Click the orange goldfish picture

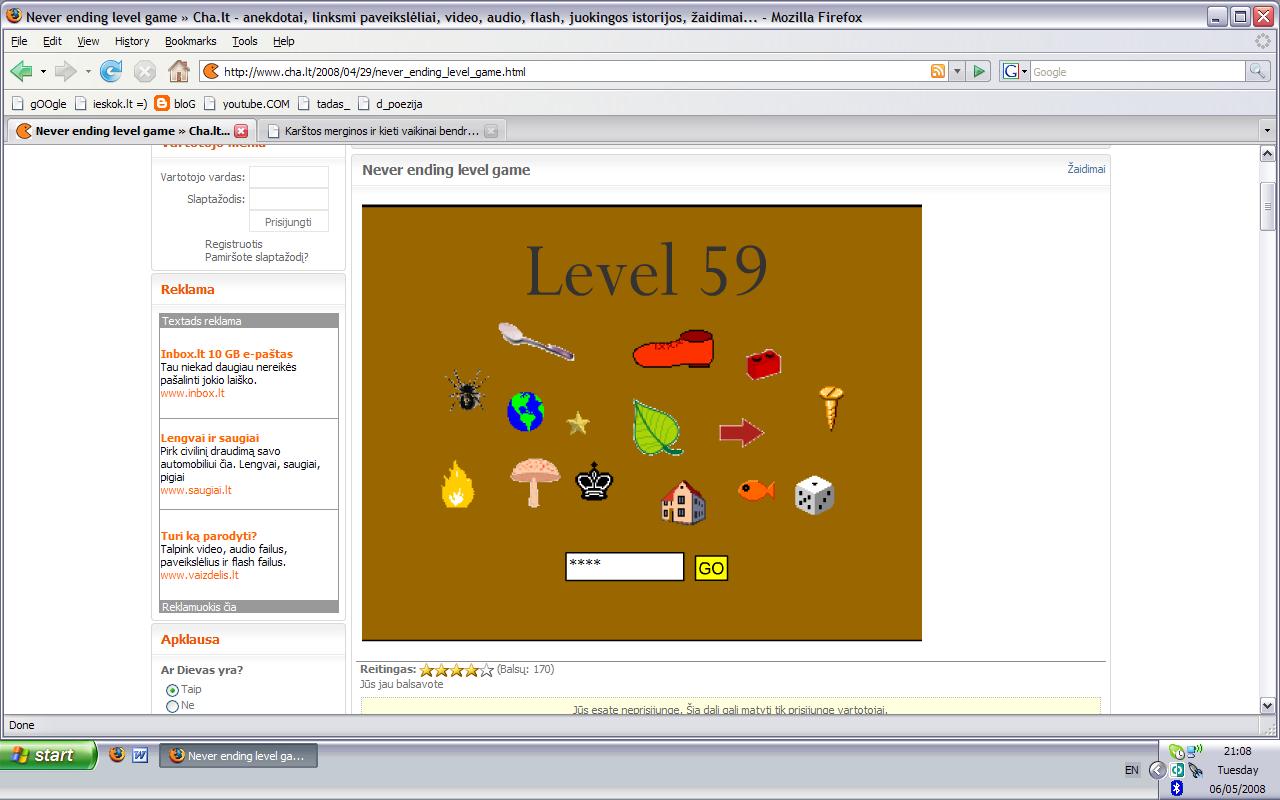(x=756, y=490)
